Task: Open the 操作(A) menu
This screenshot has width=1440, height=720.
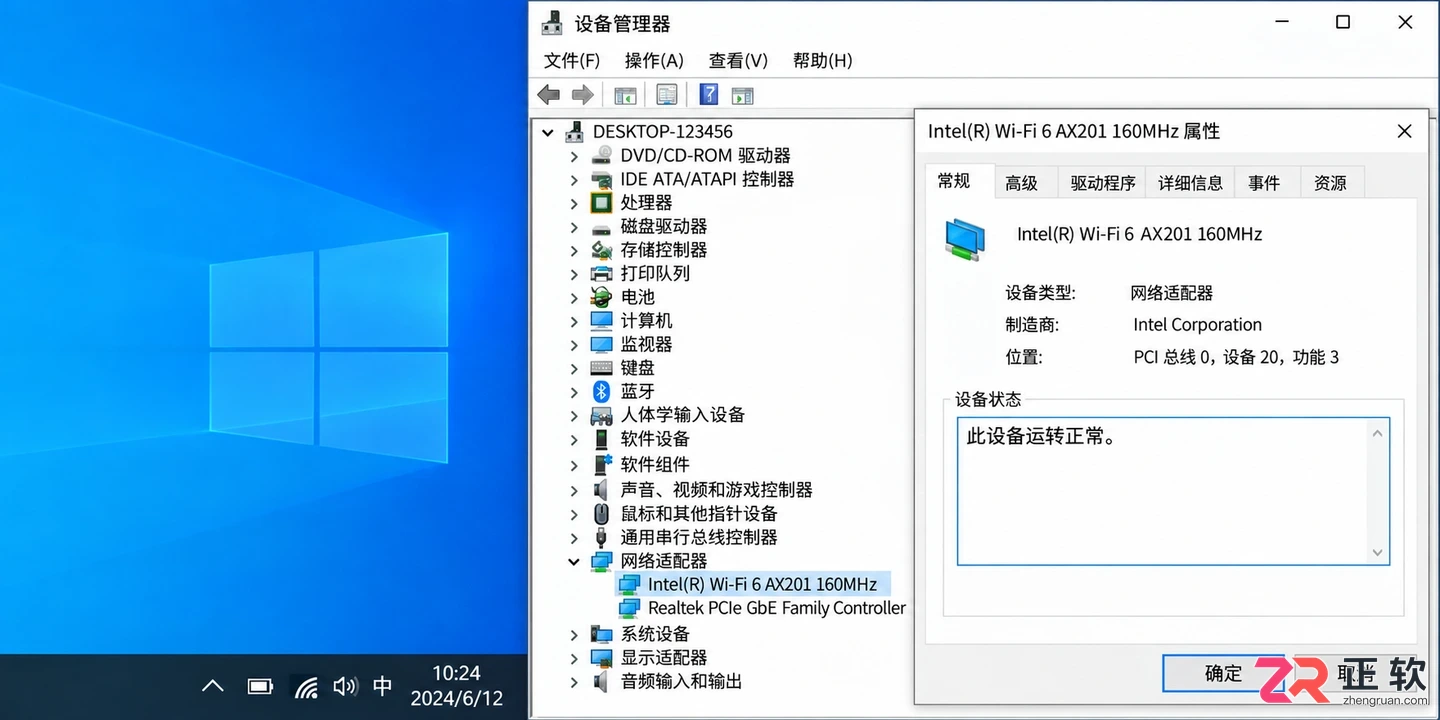Action: tap(654, 61)
